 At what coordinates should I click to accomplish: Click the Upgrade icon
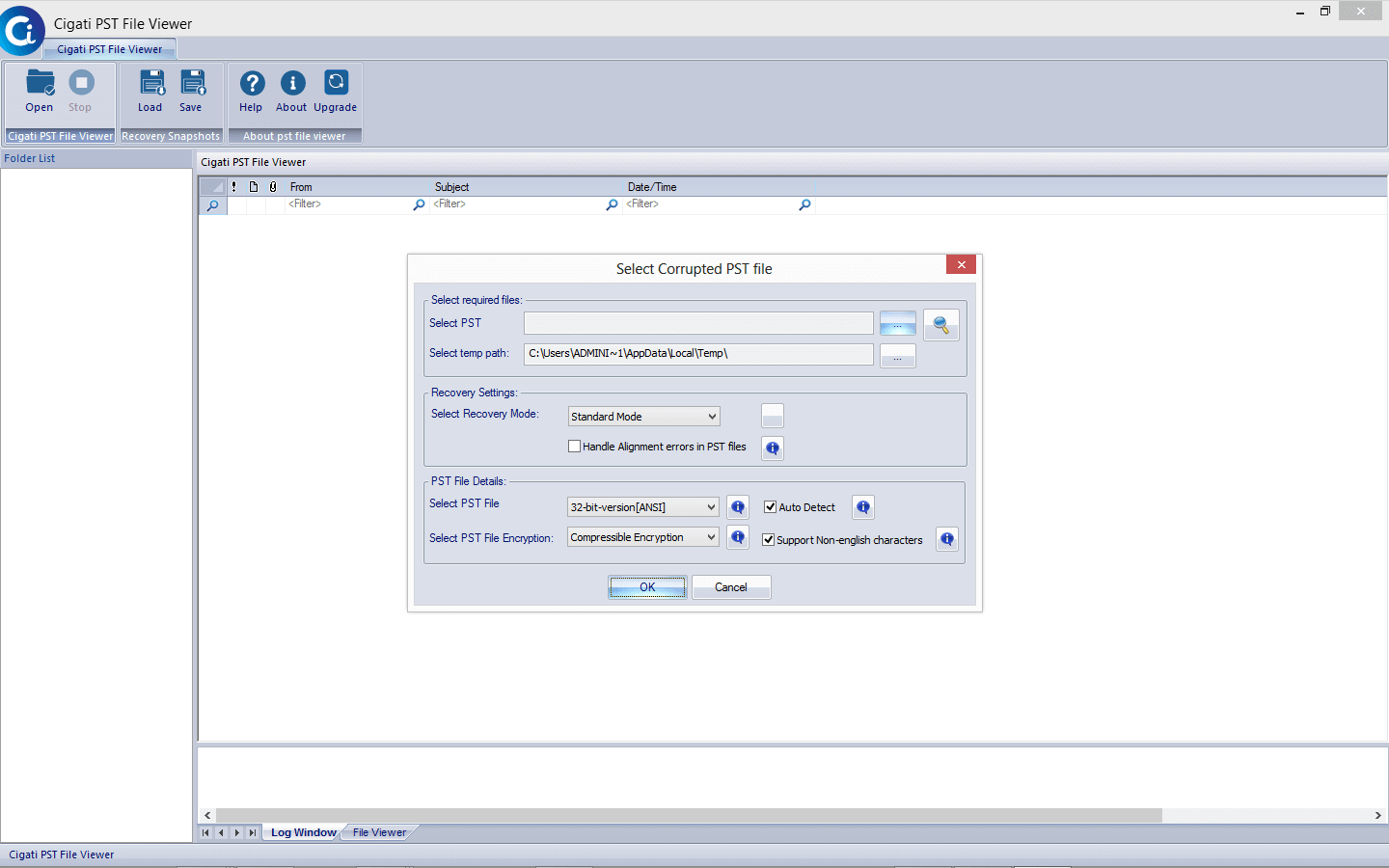pos(336,92)
